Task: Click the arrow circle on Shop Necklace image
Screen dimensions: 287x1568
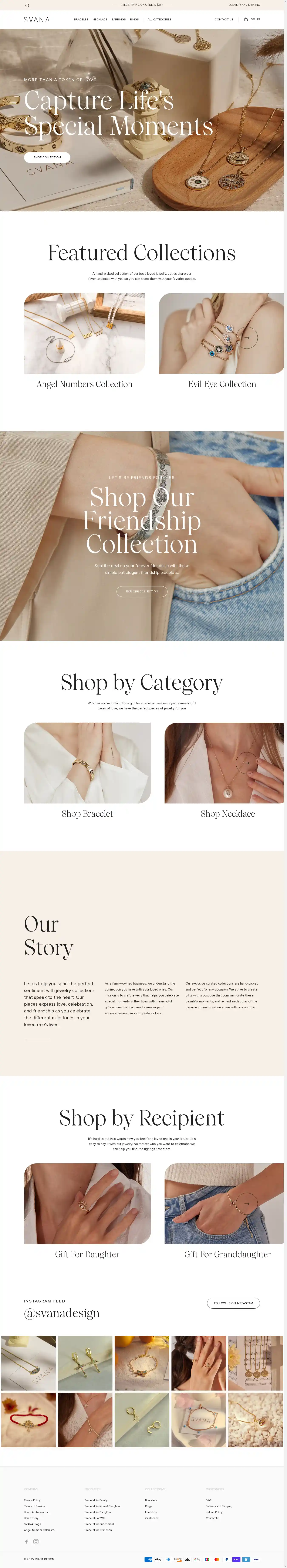Action: 246,762
